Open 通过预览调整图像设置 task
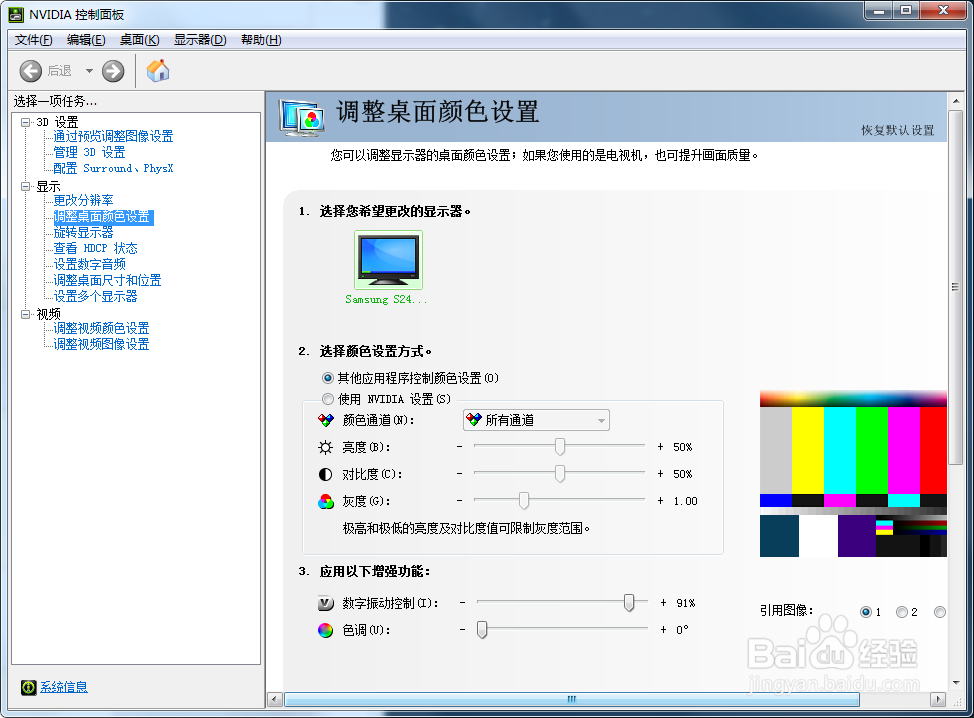The height and width of the screenshot is (718, 974). pyautogui.click(x=113, y=136)
